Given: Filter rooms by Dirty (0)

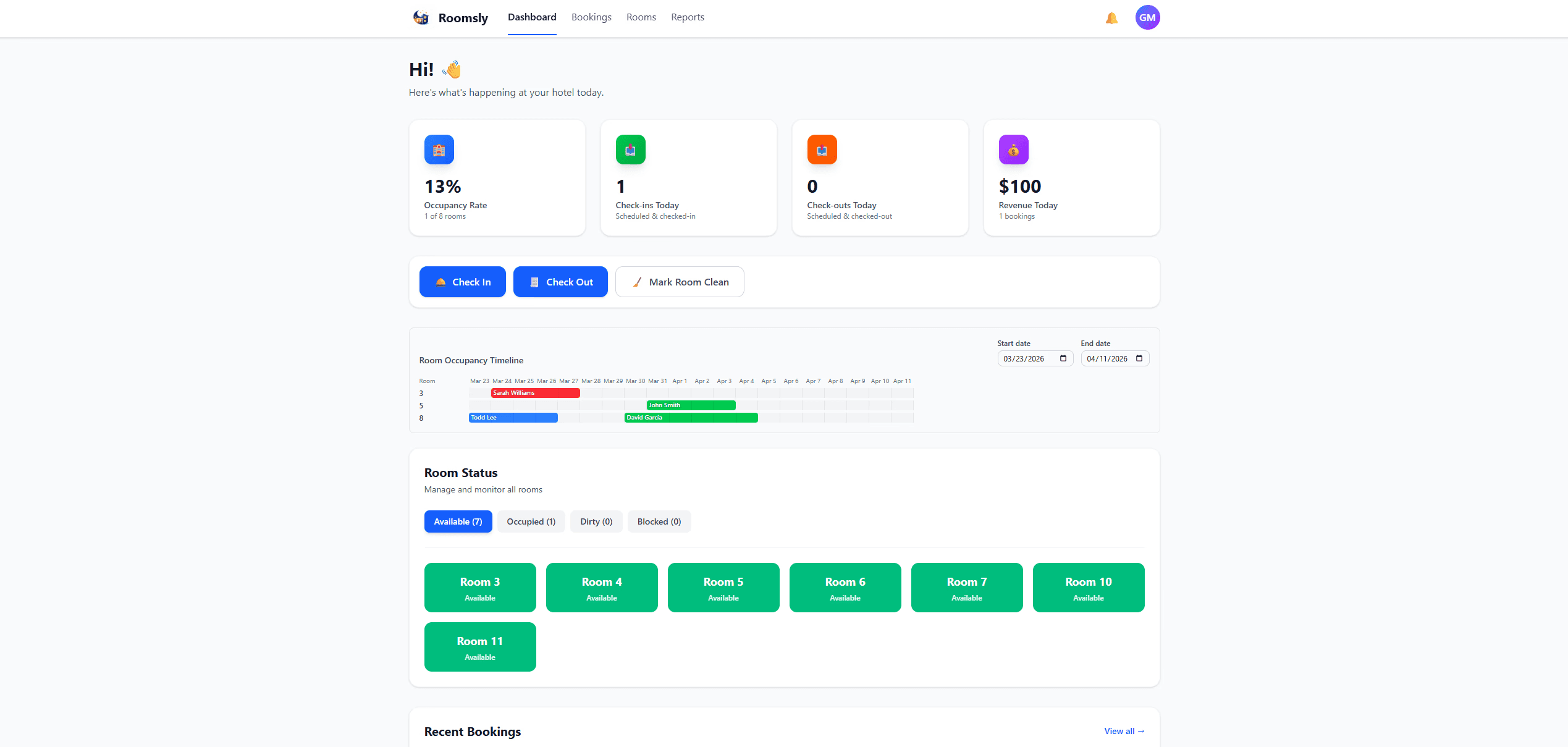Looking at the screenshot, I should tap(596, 521).
